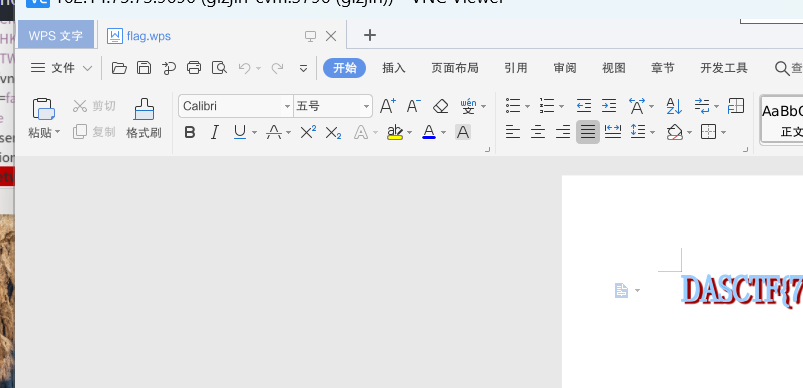
Task: Decrease font size with A- icon
Action: tap(414, 106)
